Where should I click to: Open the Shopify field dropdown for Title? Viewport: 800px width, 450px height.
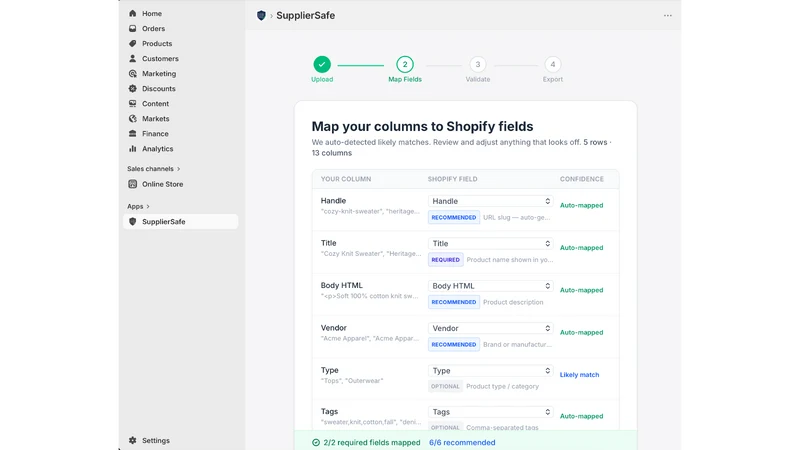tap(490, 243)
